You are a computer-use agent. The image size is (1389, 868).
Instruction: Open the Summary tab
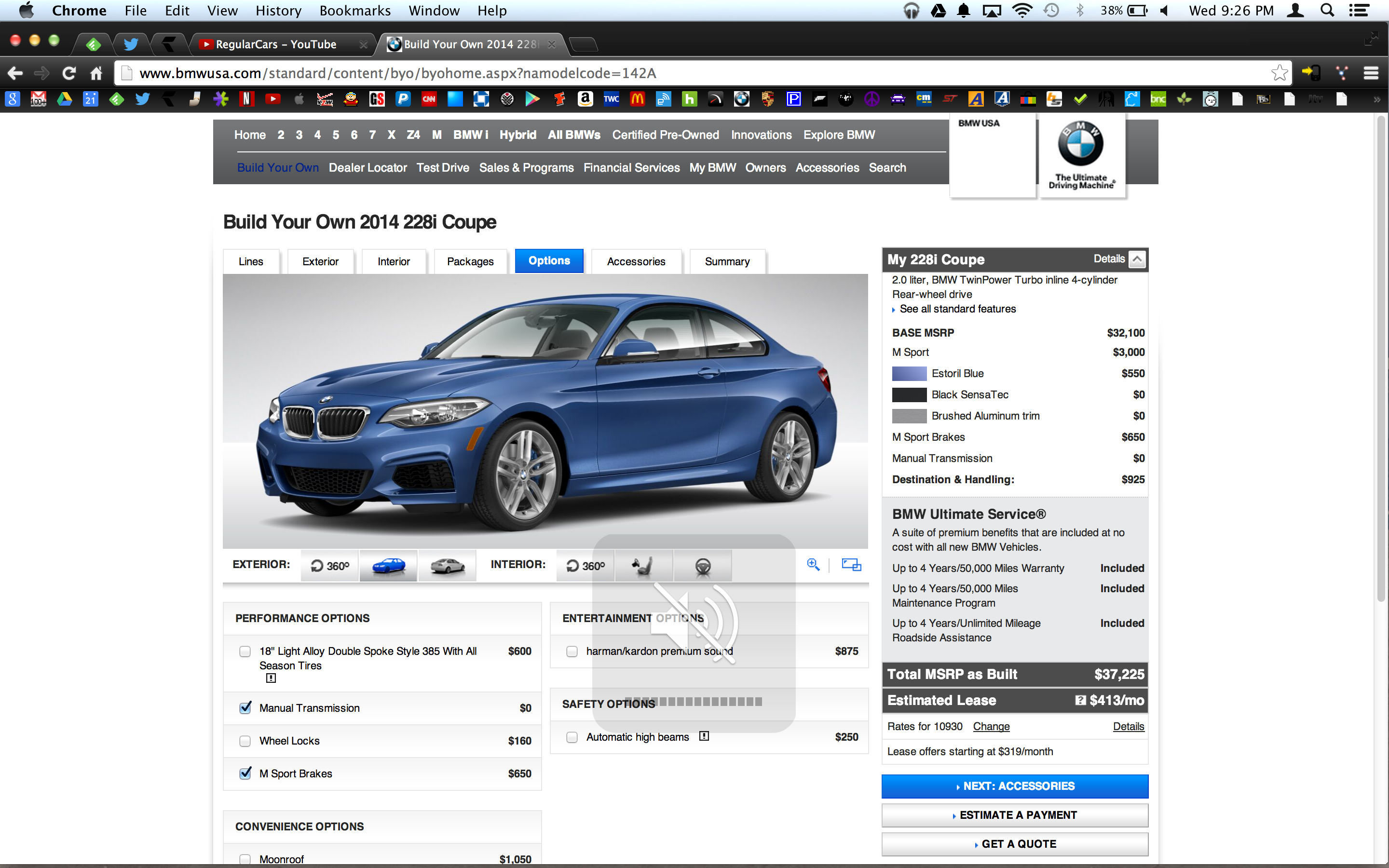(x=727, y=262)
